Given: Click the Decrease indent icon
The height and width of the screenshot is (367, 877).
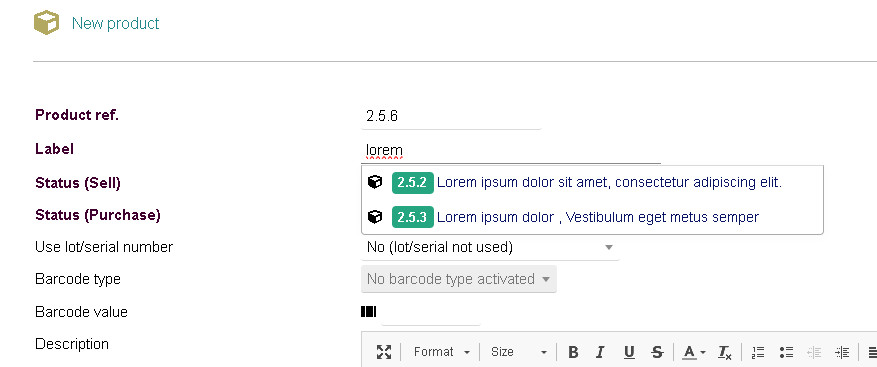Looking at the screenshot, I should (x=814, y=352).
